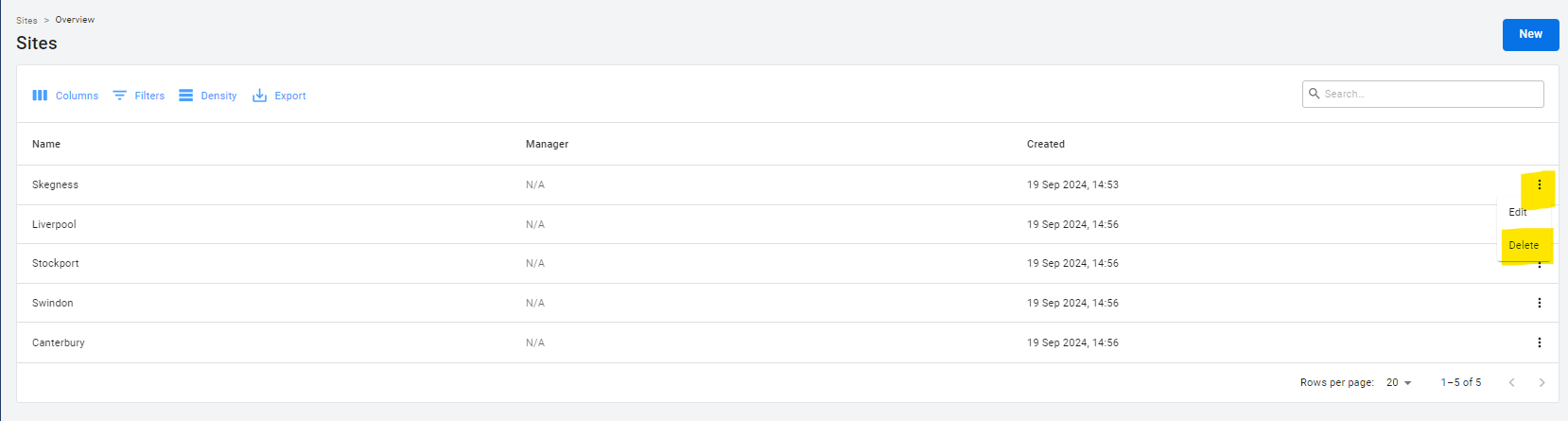Sort by the Name column header
Image resolution: width=1568 pixels, height=421 pixels.
[46, 144]
